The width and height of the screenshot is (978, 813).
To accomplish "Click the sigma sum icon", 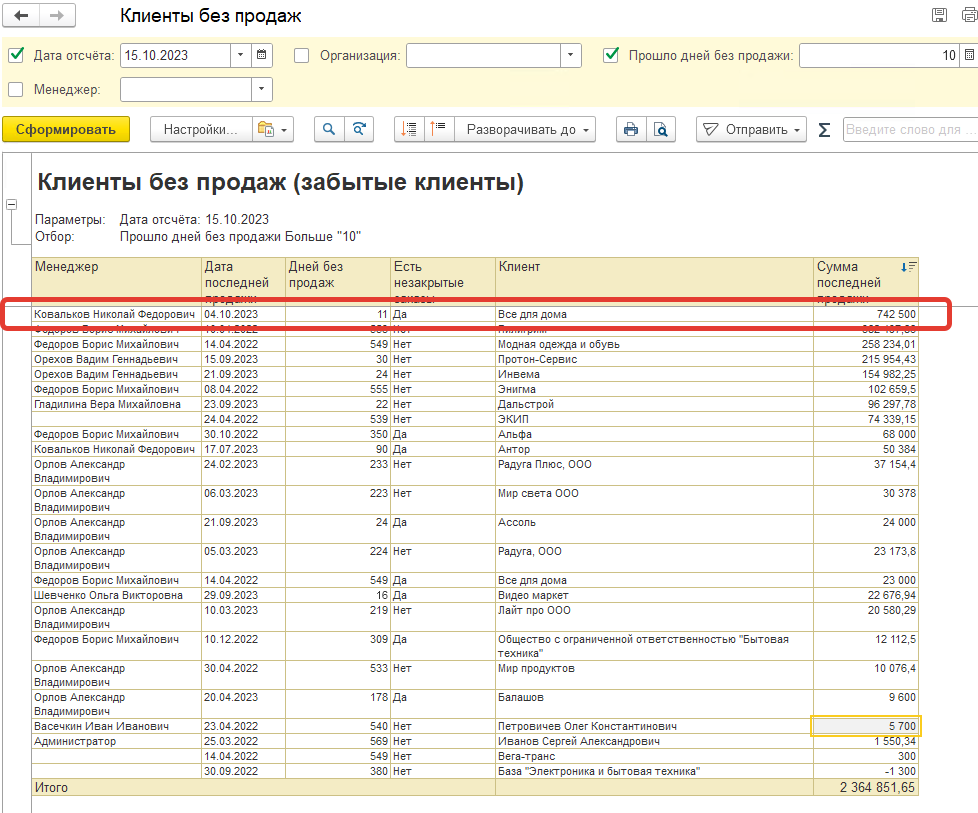I will [824, 130].
